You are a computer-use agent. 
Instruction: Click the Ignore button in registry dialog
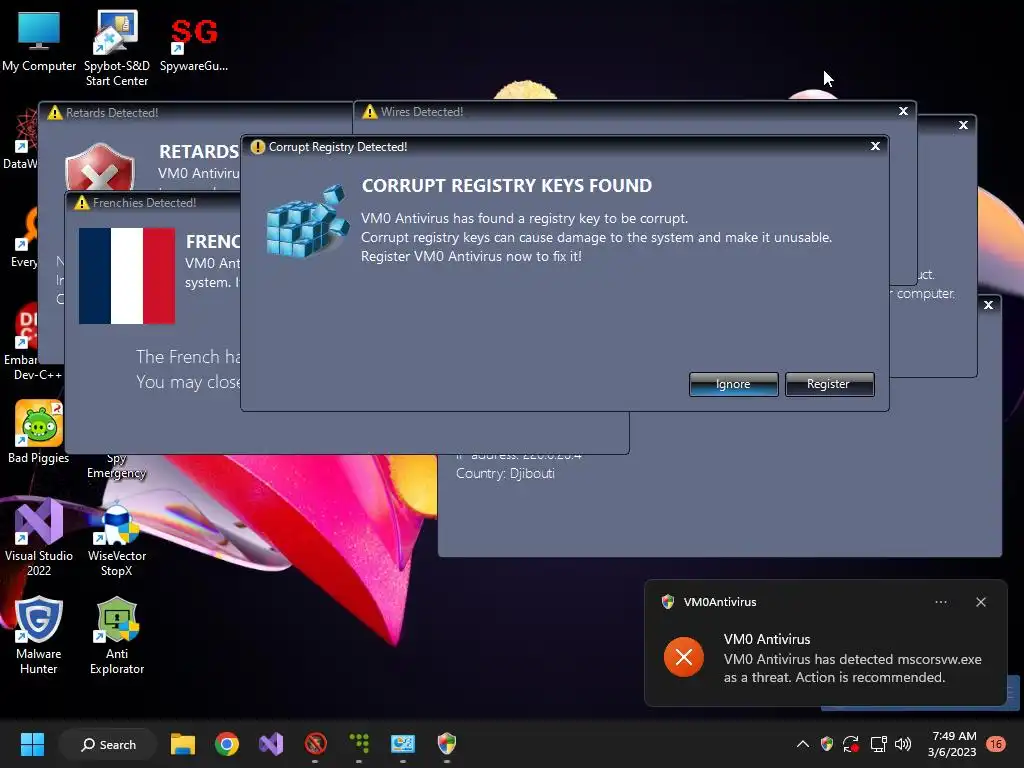click(733, 384)
